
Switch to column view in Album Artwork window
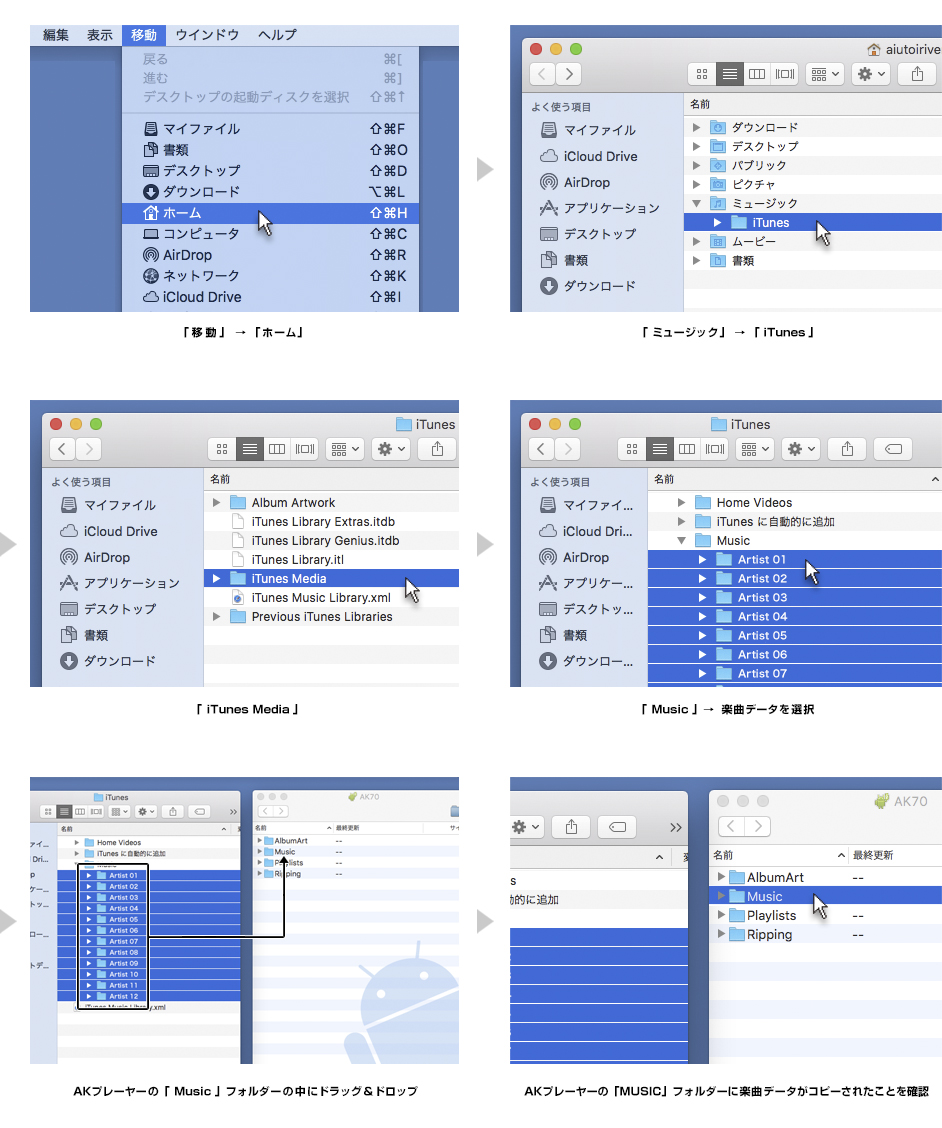click(x=277, y=449)
